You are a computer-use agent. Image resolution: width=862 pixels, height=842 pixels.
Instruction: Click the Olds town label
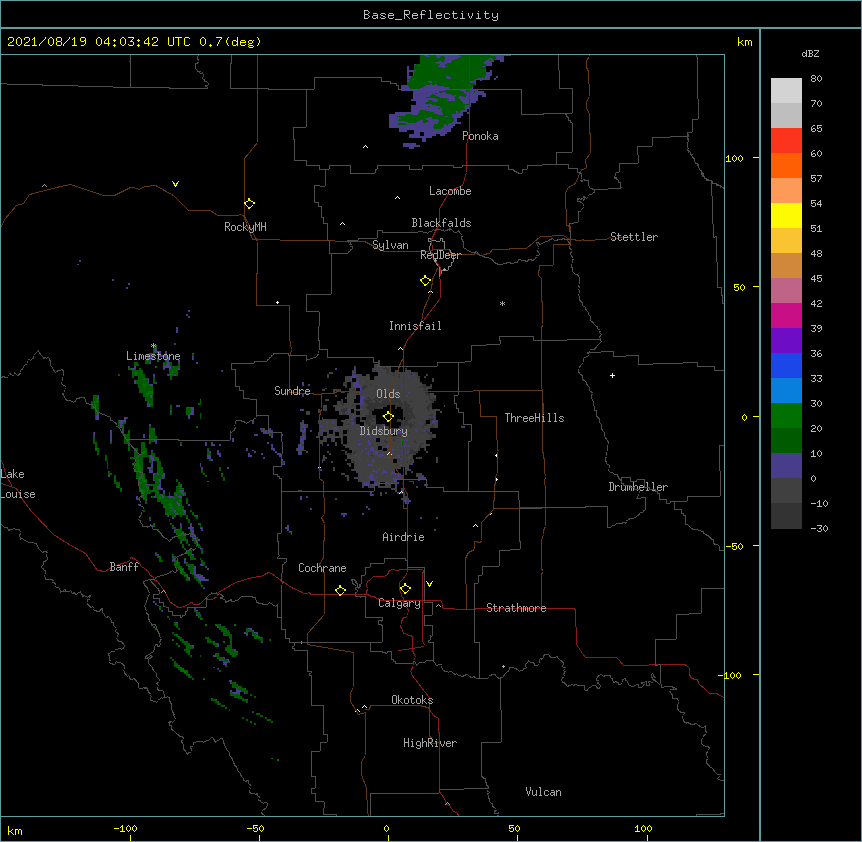[x=388, y=394]
